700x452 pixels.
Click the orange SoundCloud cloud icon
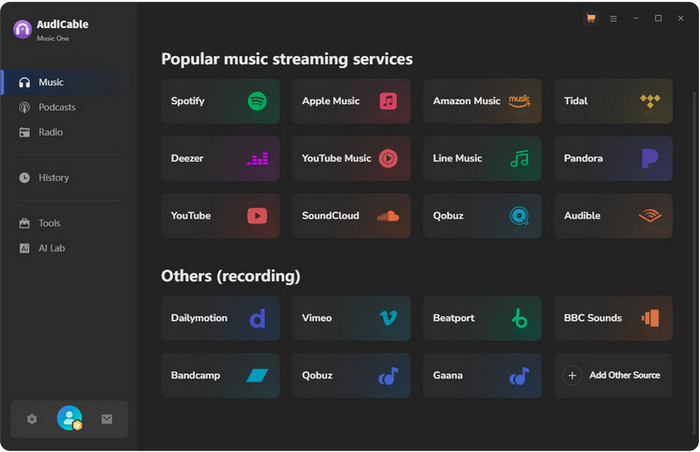(x=388, y=216)
